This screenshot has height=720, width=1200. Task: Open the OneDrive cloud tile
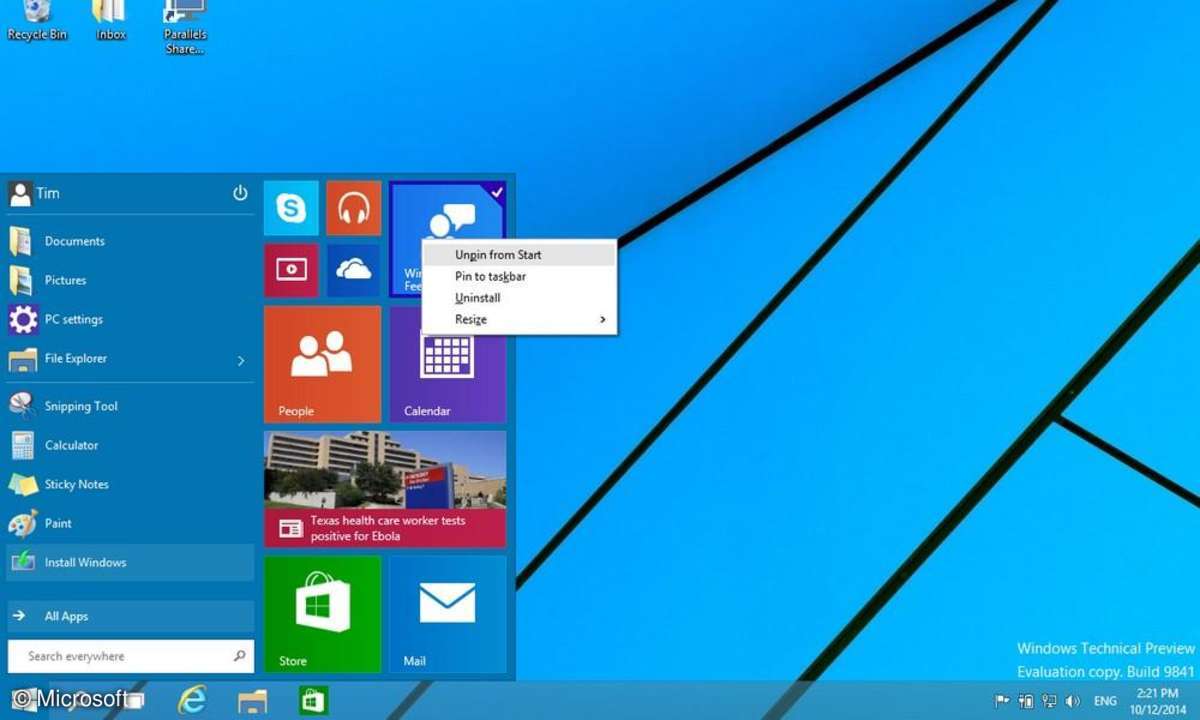click(354, 270)
